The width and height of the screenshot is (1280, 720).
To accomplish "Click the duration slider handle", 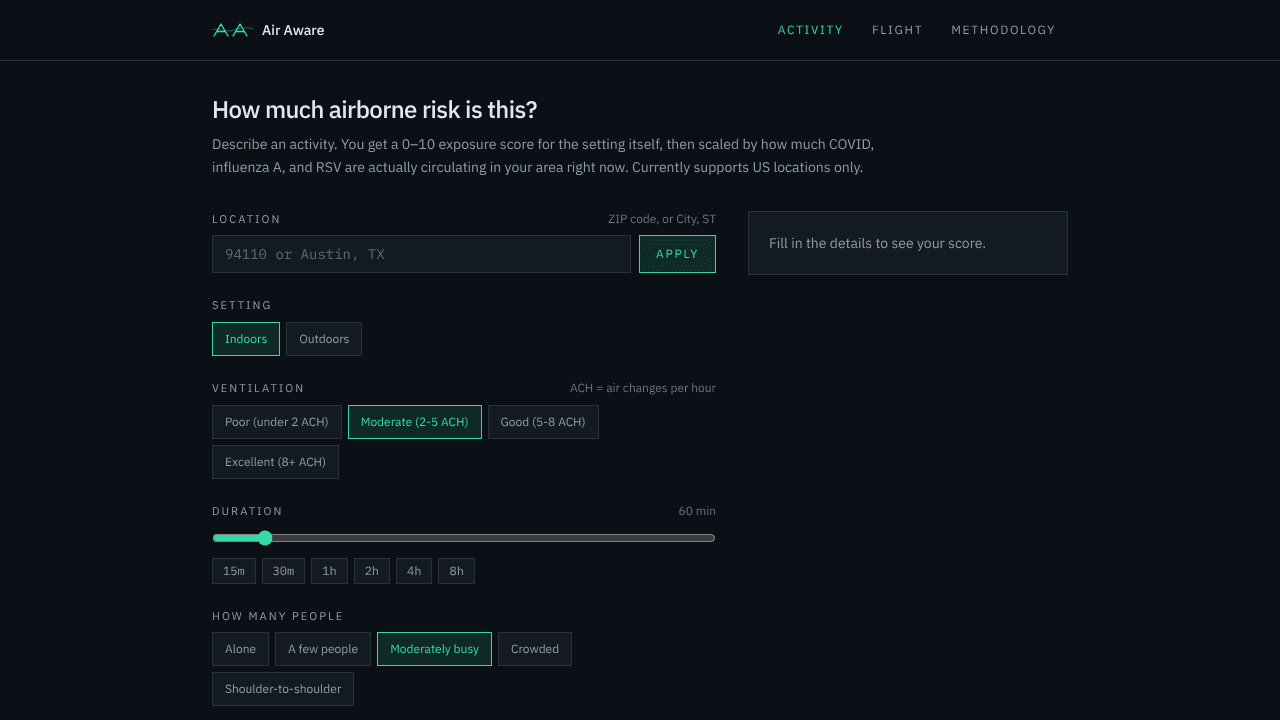I will (265, 538).
